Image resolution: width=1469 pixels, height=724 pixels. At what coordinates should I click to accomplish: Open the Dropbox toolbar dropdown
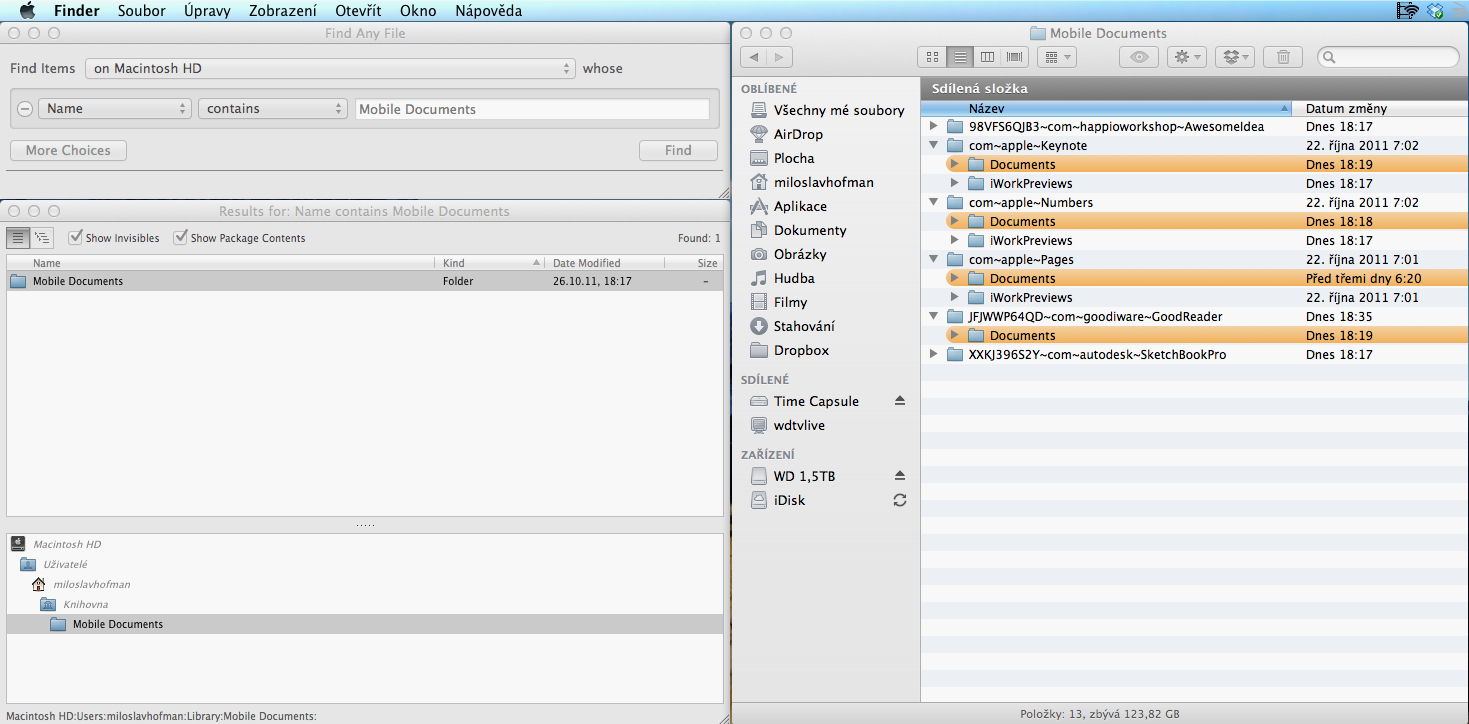(1234, 57)
